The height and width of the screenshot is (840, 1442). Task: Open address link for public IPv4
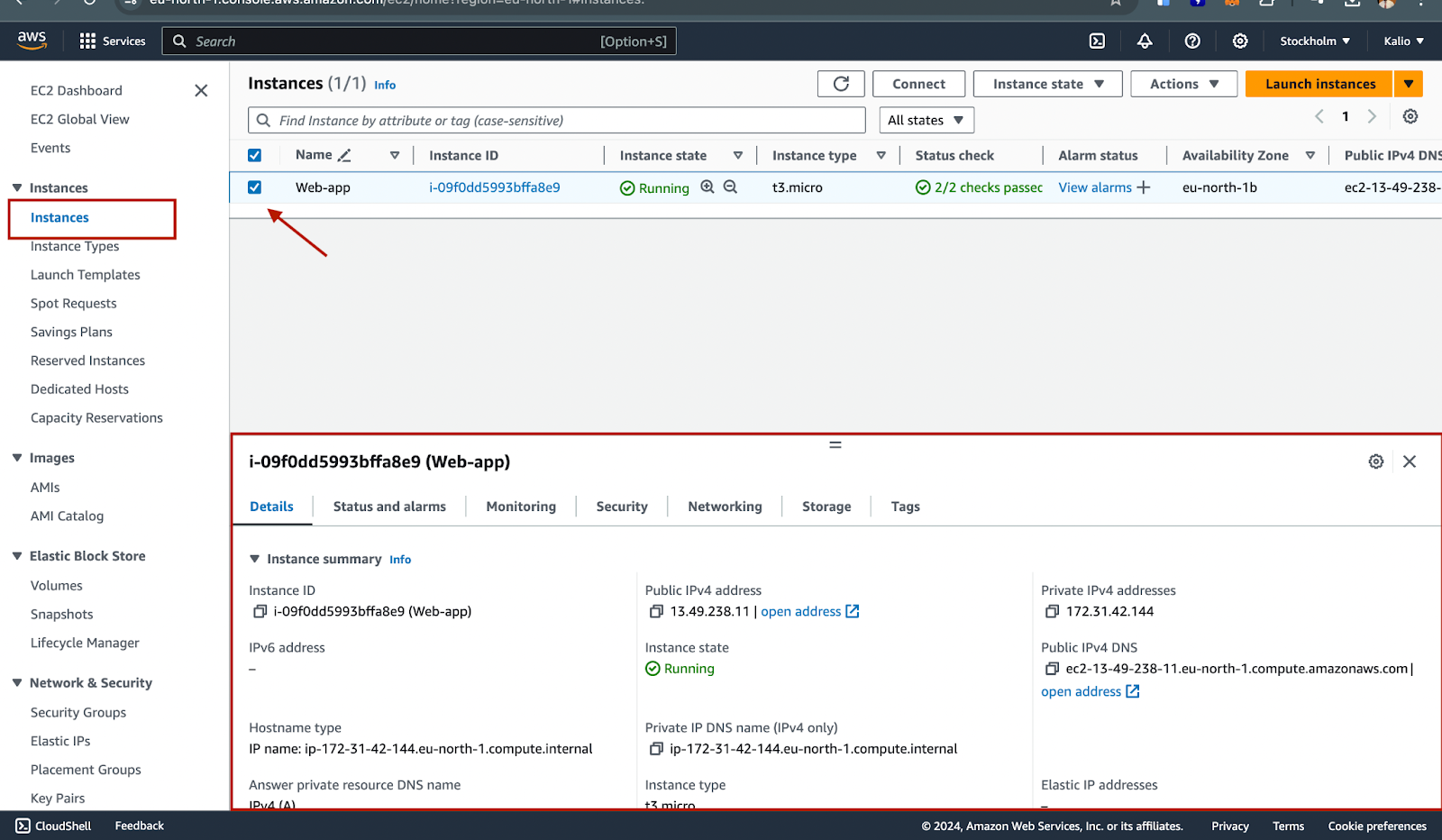[810, 611]
